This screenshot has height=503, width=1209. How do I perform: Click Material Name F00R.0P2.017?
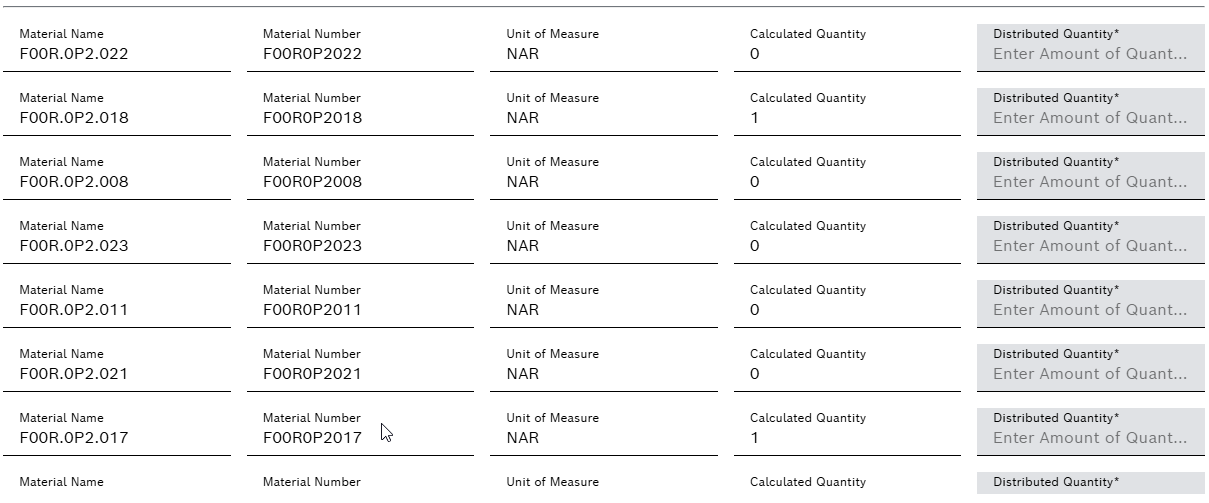(x=74, y=438)
